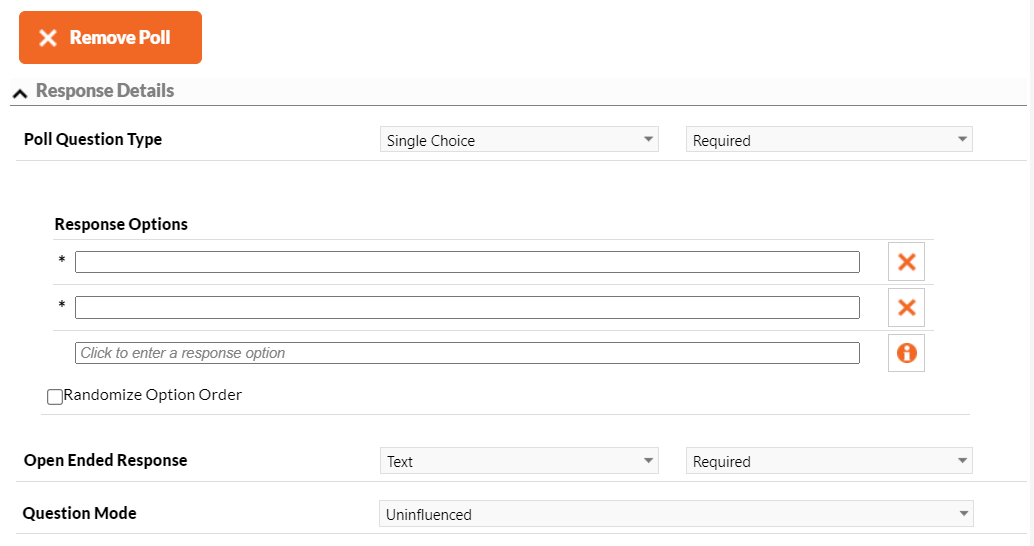Click the Response Options heading
The width and height of the screenshot is (1034, 546).
click(121, 224)
